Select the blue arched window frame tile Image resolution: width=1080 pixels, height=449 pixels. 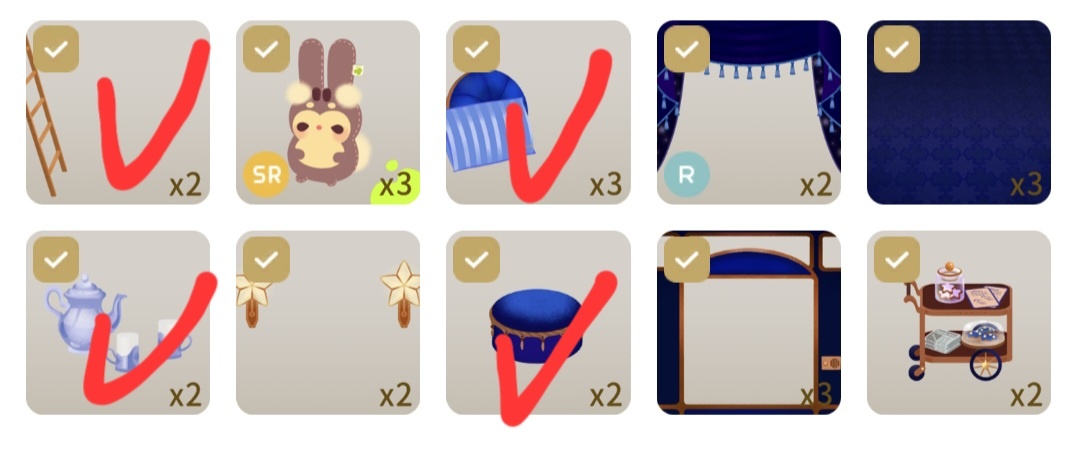click(x=749, y=322)
